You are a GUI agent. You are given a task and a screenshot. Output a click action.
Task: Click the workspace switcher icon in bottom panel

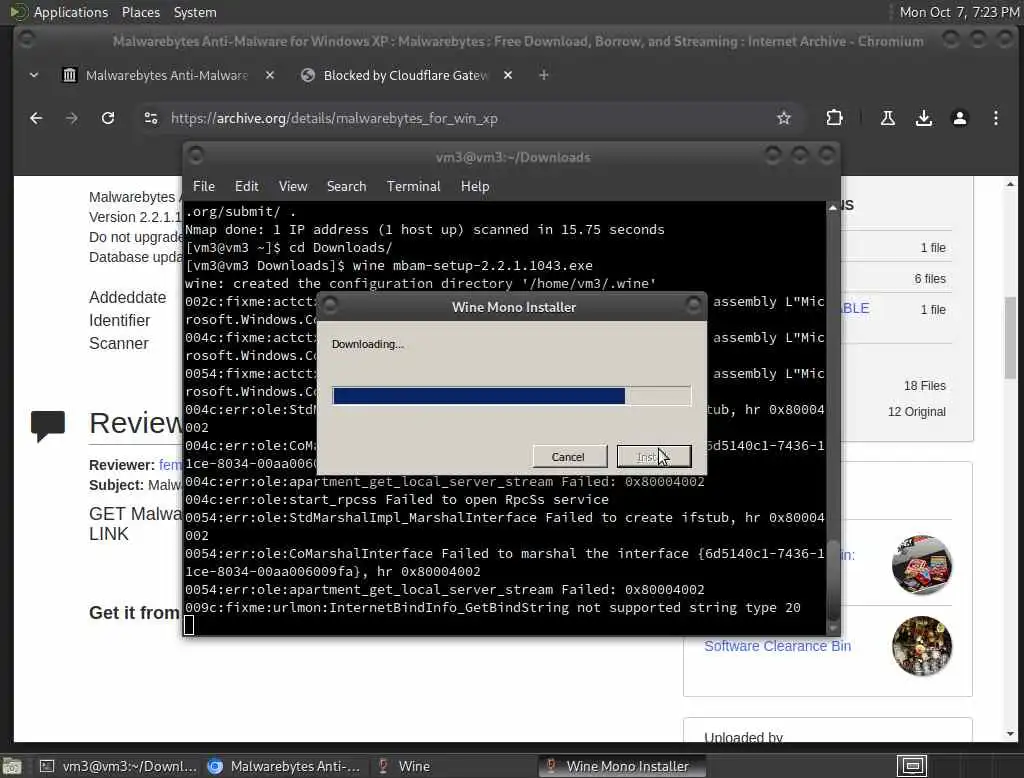coord(912,766)
